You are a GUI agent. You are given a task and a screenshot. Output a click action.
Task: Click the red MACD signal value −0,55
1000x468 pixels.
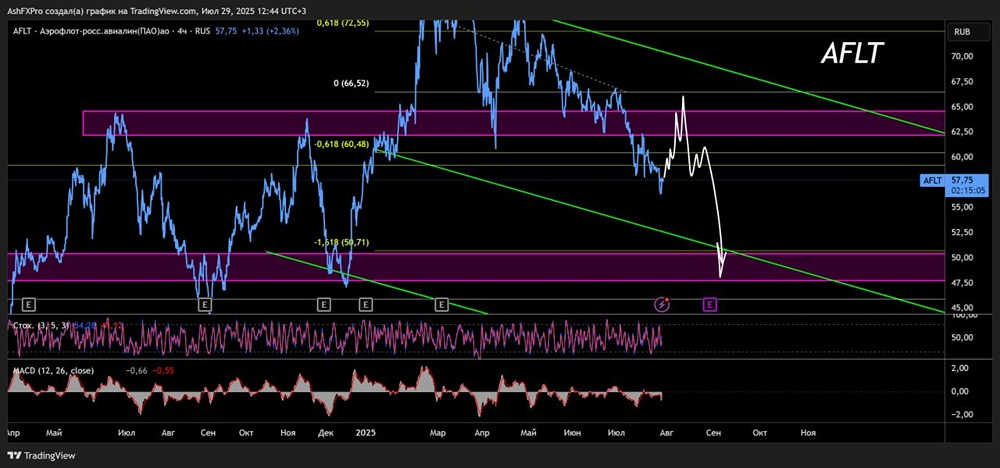click(164, 370)
